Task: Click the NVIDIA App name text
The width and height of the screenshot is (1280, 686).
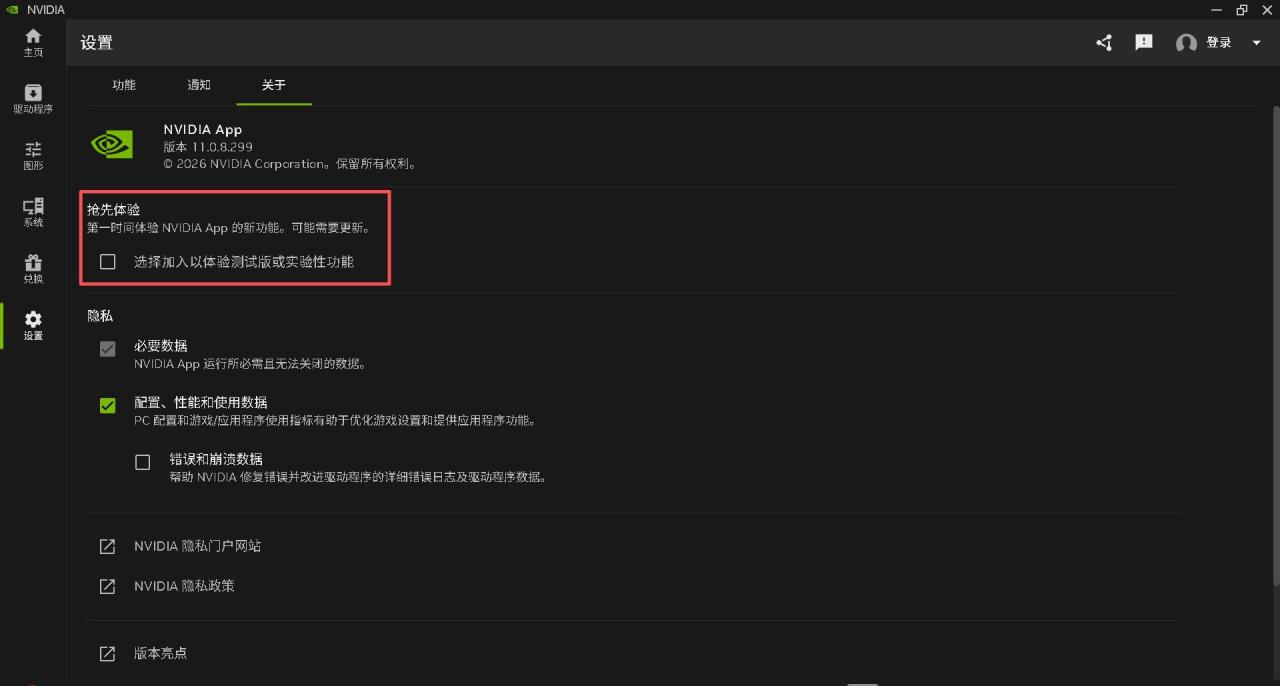Action: [203, 130]
